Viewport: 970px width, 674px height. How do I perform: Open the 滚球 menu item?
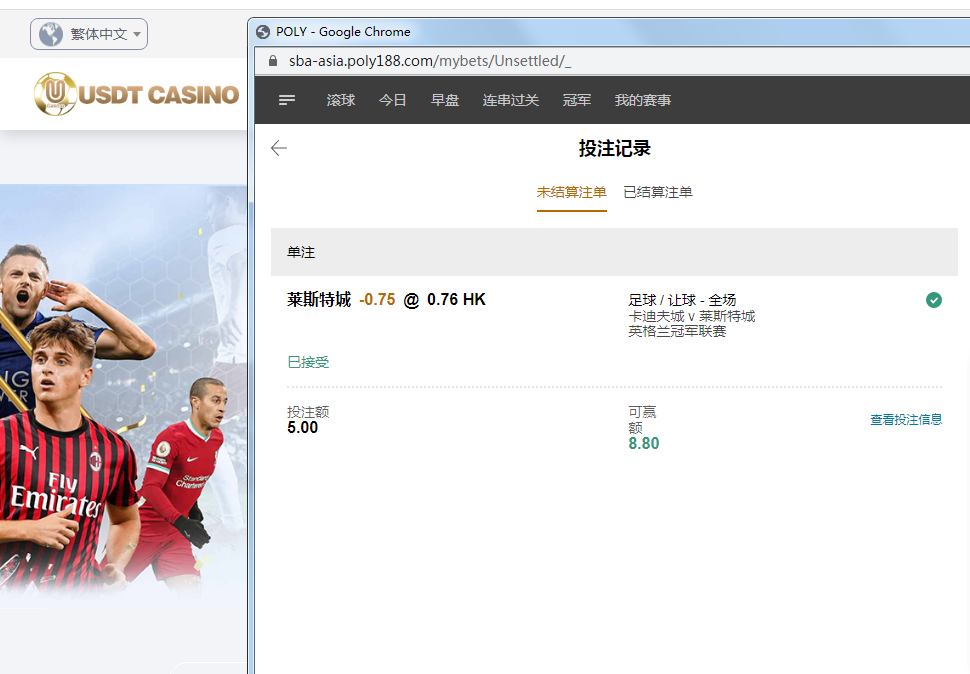[341, 100]
